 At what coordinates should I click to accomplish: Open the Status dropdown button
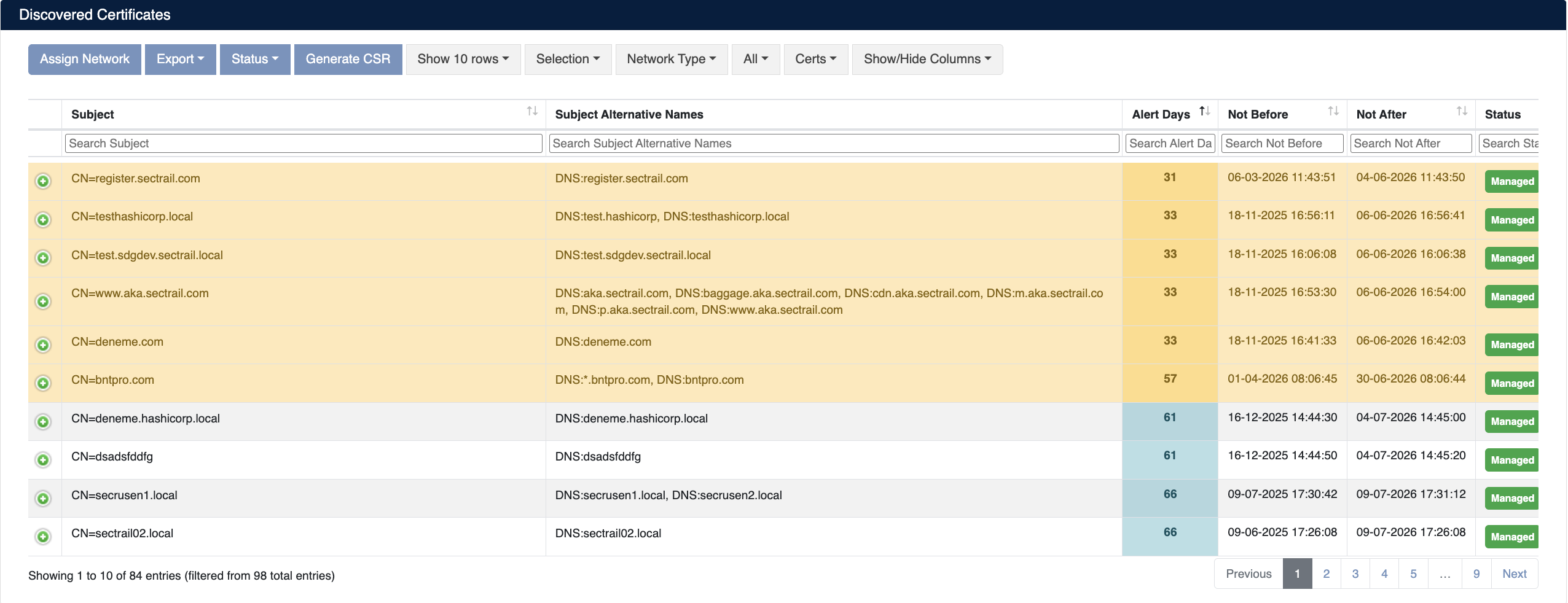point(255,60)
